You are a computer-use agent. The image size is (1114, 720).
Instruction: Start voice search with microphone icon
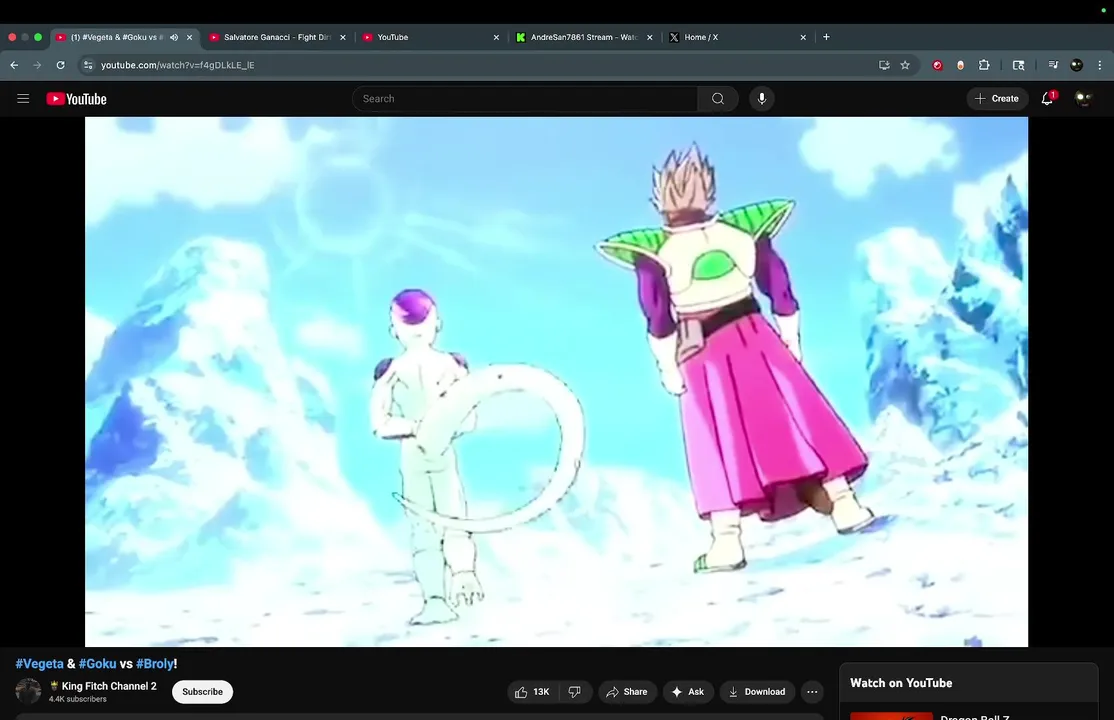coord(762,99)
